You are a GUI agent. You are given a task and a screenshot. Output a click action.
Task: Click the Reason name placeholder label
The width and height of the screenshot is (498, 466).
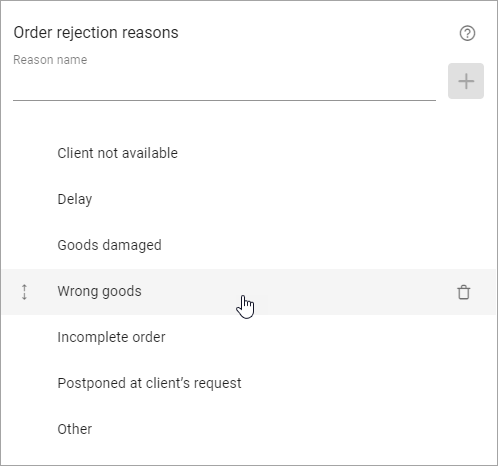pos(50,60)
